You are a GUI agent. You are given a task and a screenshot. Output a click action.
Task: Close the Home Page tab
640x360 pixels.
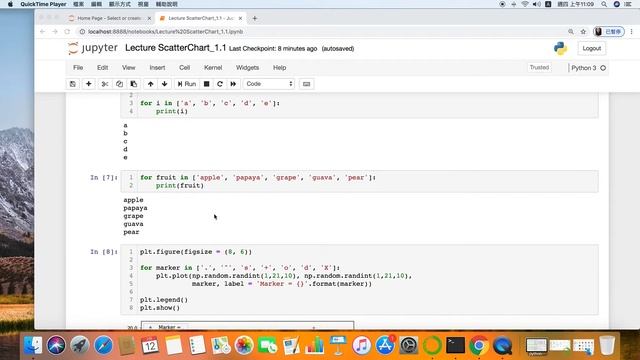pyautogui.click(x=149, y=18)
